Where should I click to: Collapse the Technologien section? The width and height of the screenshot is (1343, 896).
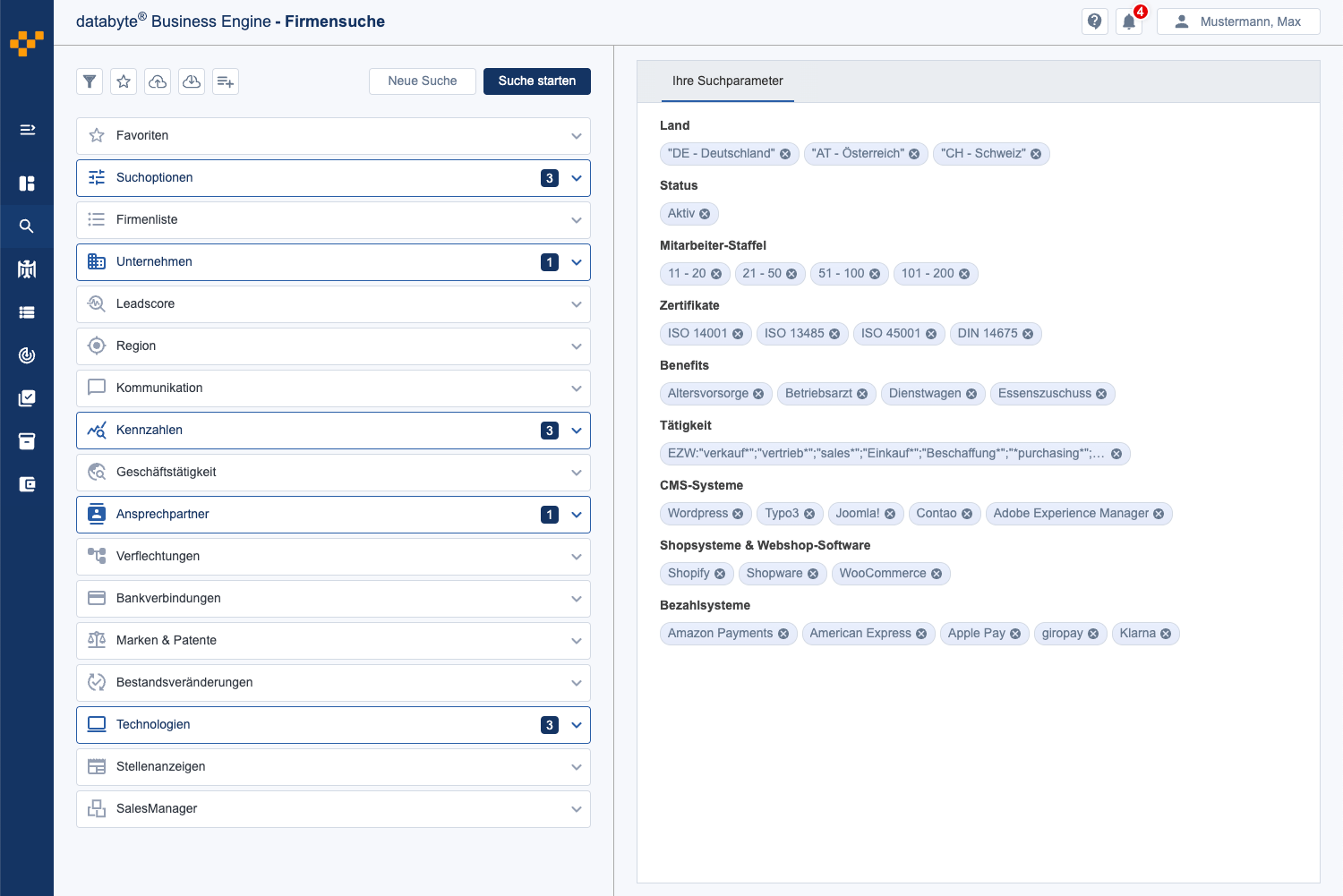[x=577, y=725]
